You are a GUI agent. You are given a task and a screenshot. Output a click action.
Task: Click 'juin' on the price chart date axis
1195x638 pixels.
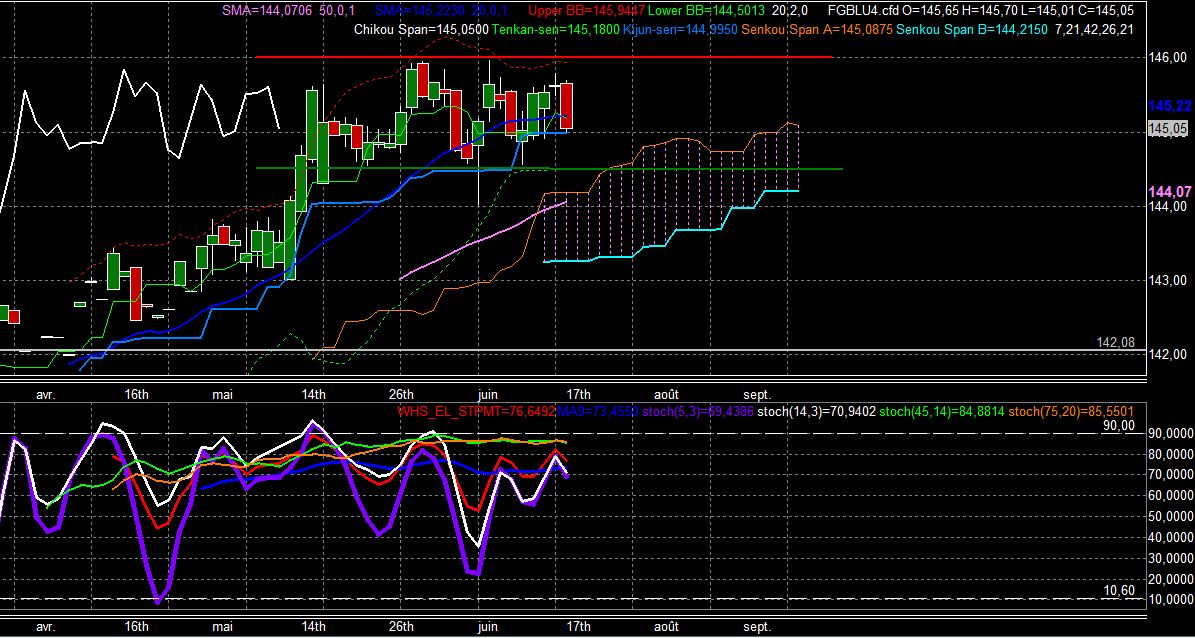click(487, 394)
